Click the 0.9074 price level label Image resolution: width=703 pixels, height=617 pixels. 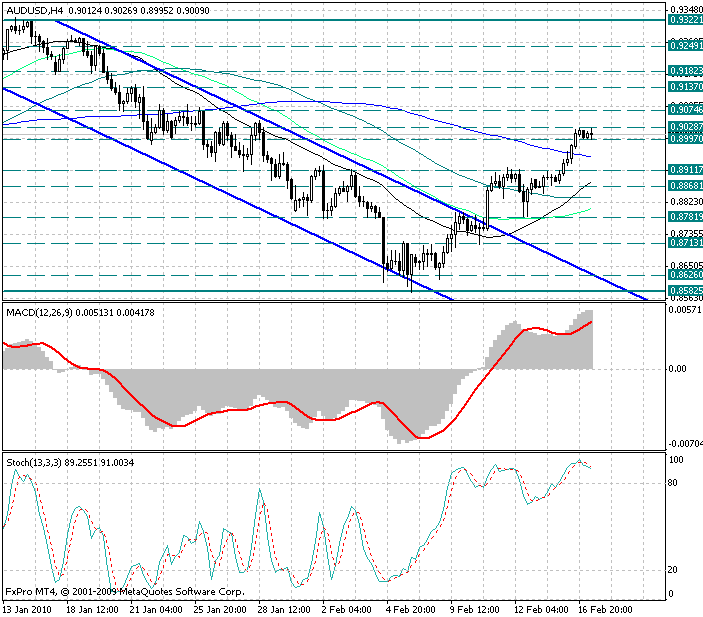click(685, 109)
